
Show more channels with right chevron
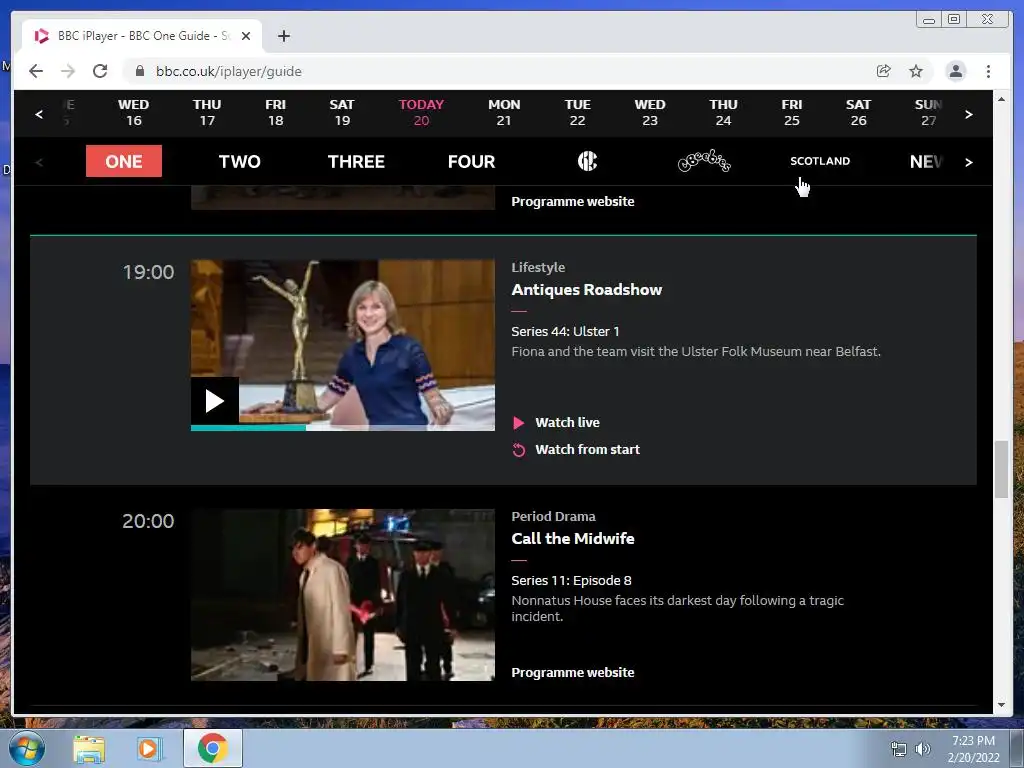tap(968, 163)
